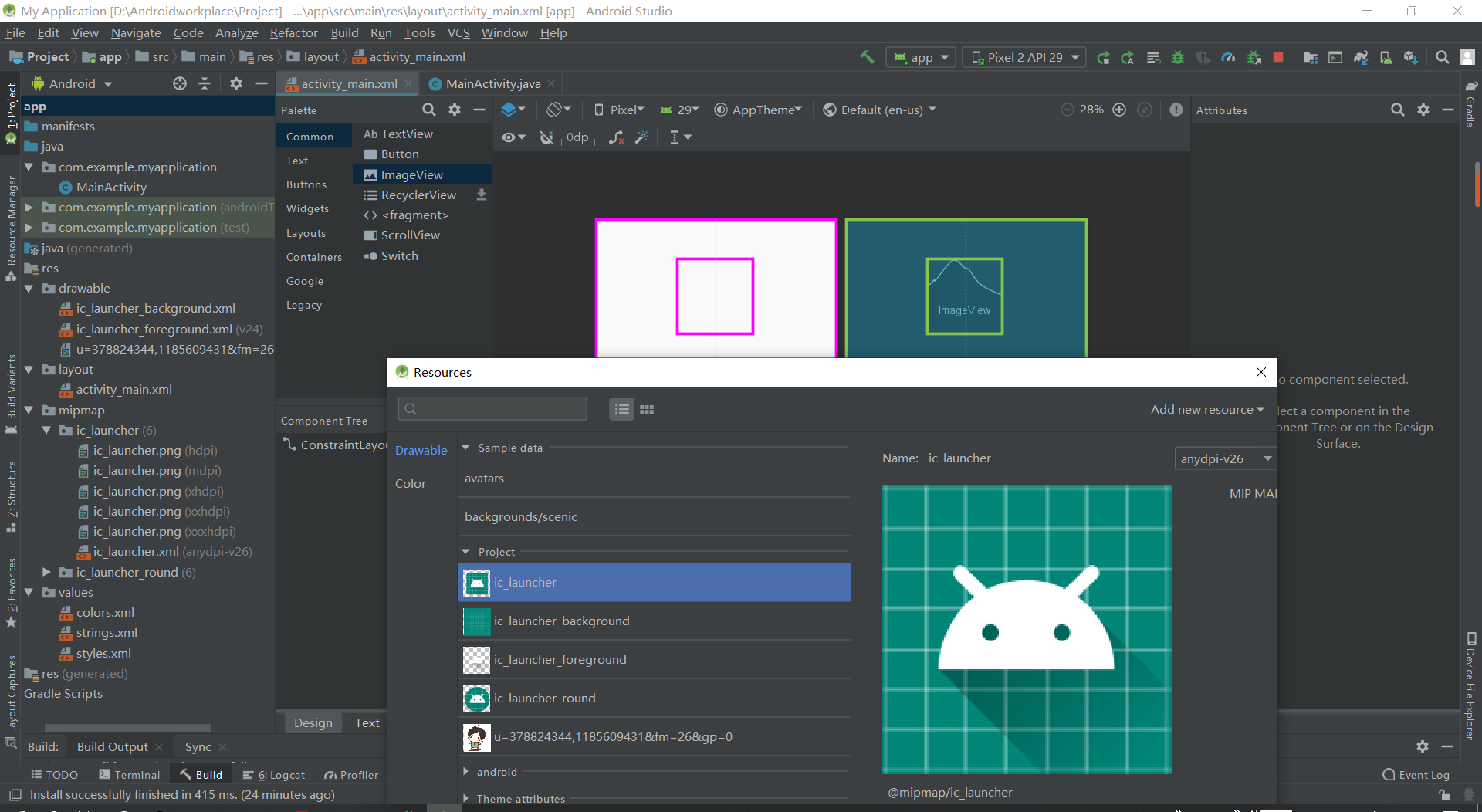Select the Color resource category
Viewport: 1482px width, 812px height.
(x=411, y=483)
